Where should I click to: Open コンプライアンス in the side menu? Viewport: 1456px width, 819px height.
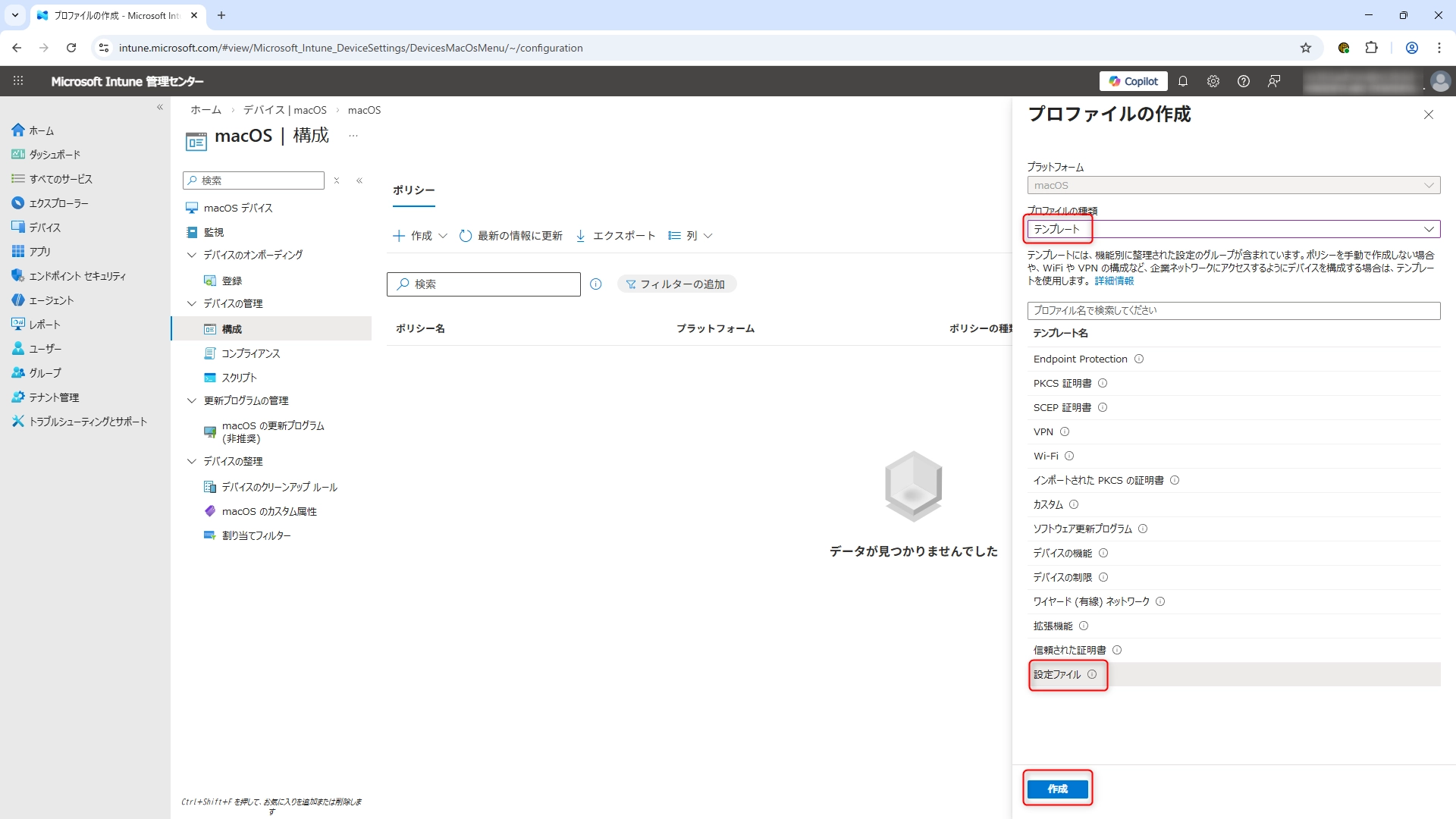[x=250, y=353]
